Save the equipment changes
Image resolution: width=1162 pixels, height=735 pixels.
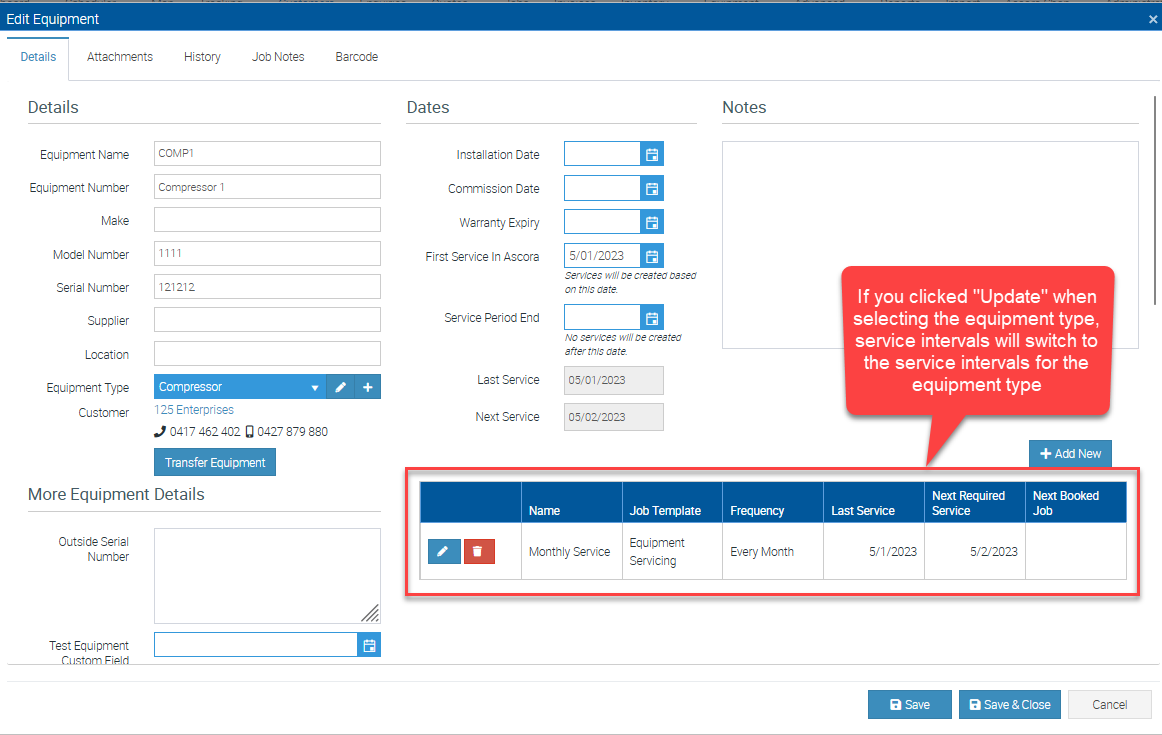909,705
